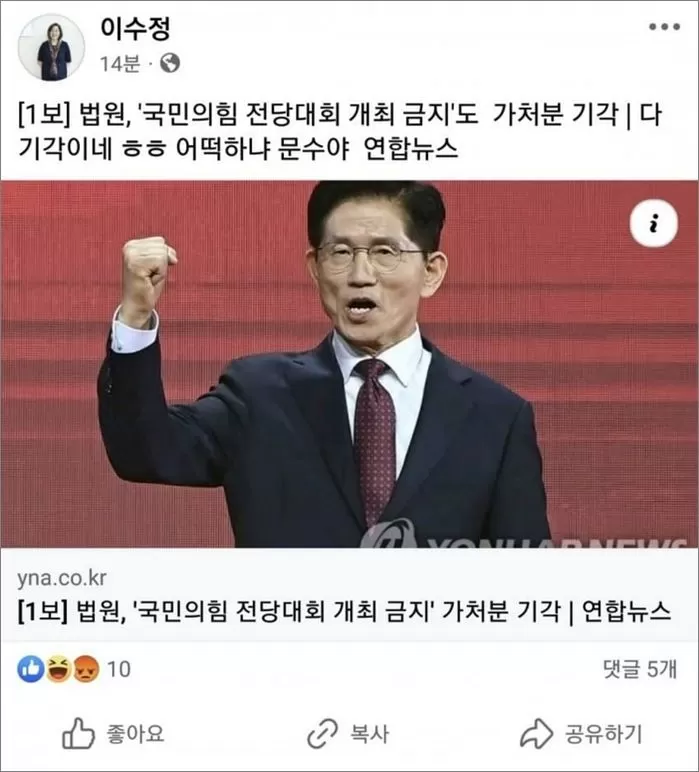Open 댓글 5개 comments
This screenshot has width=699, height=772.
640,669
